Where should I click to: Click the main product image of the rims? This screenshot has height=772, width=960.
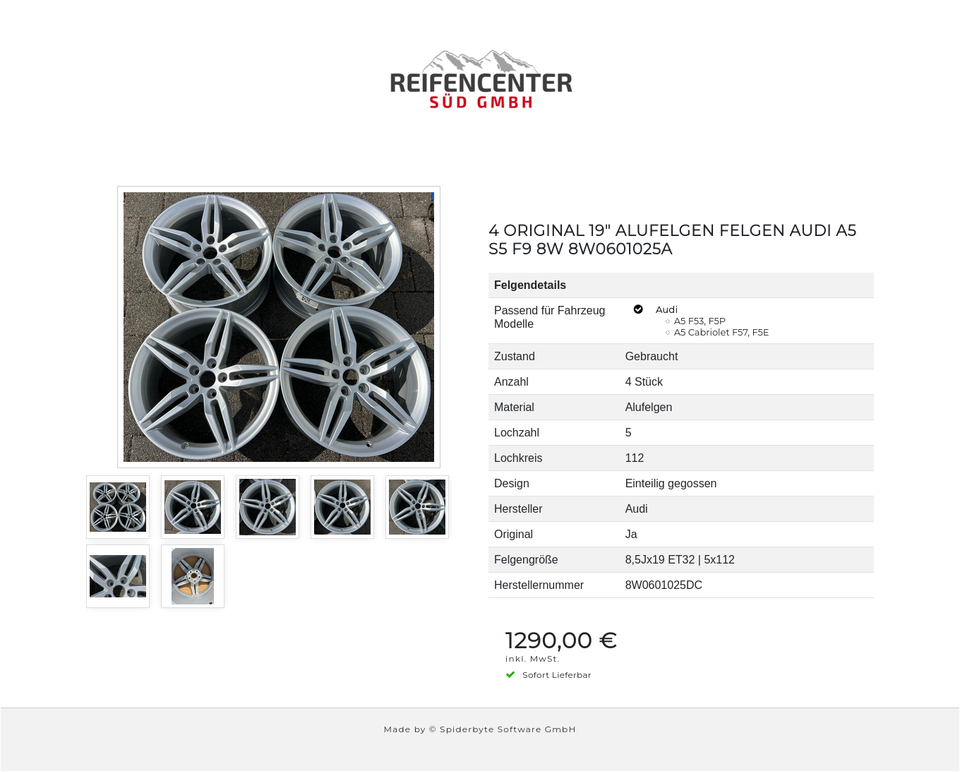point(279,326)
